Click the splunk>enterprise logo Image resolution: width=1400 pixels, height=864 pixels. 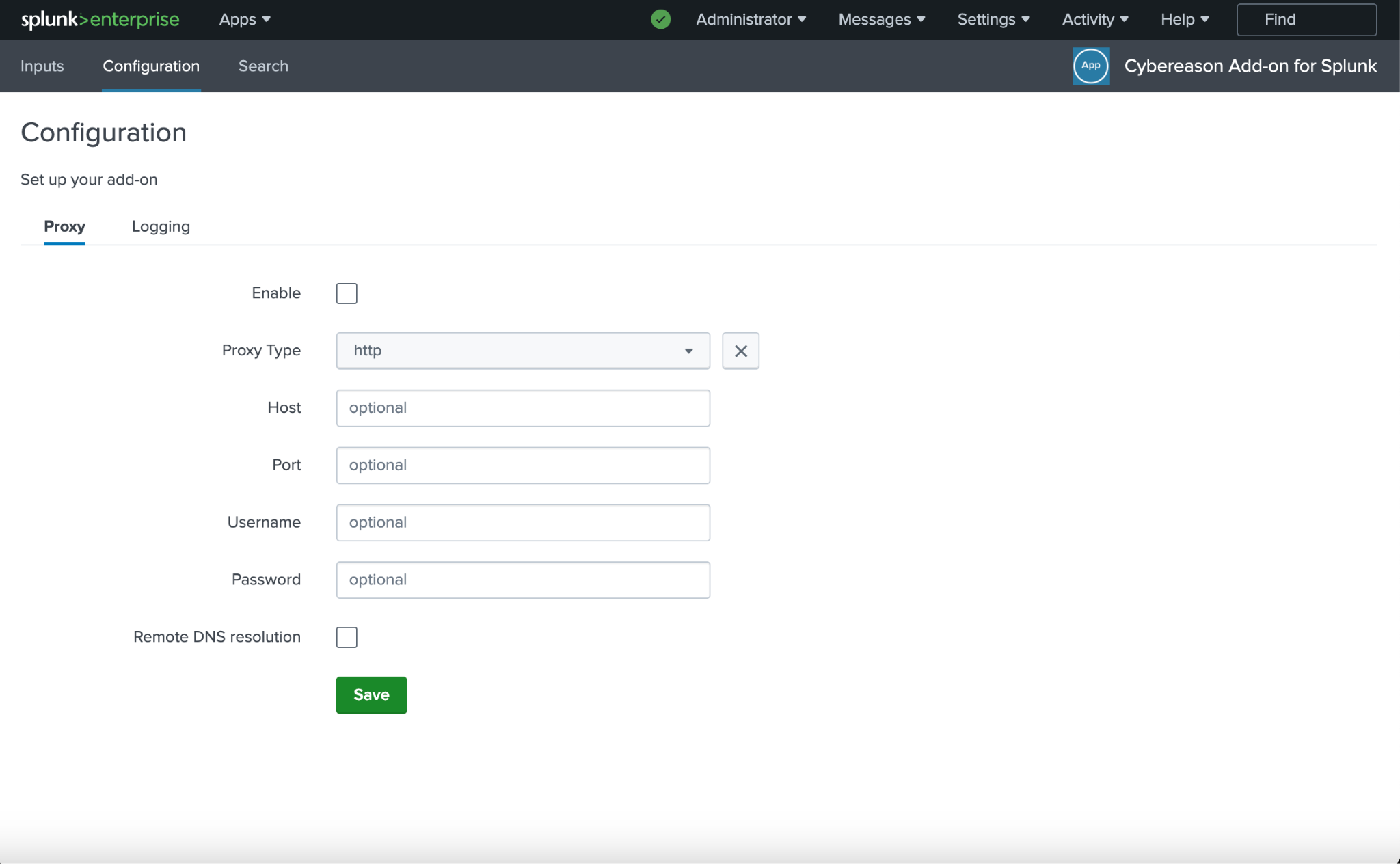click(100, 19)
